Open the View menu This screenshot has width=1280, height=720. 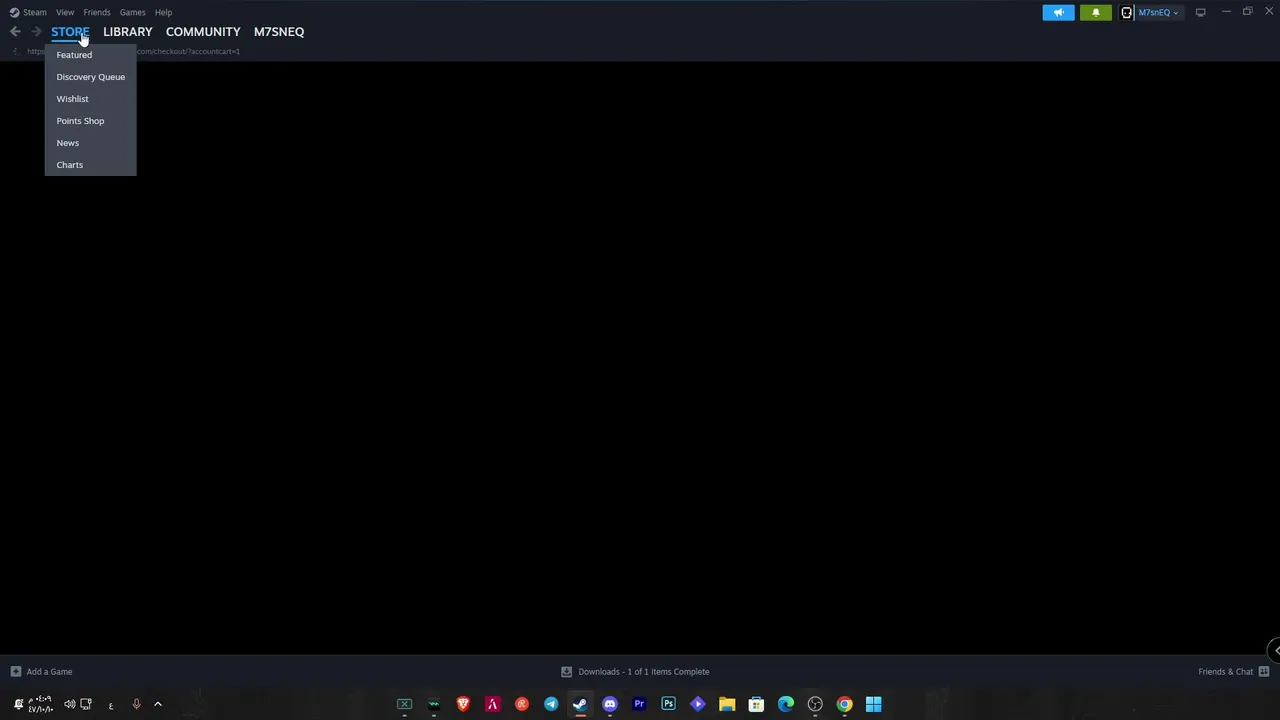[65, 12]
